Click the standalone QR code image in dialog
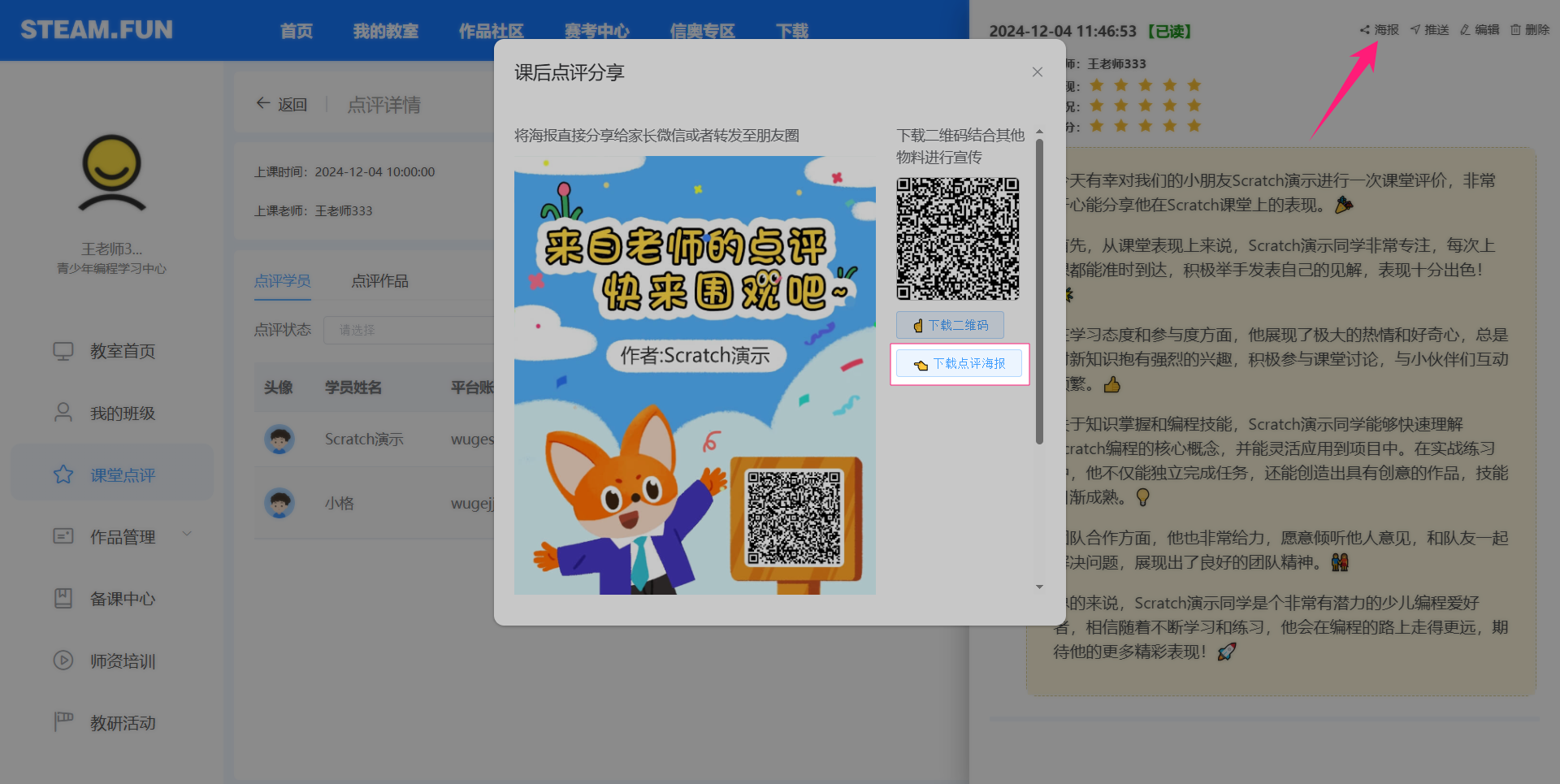 [x=958, y=239]
